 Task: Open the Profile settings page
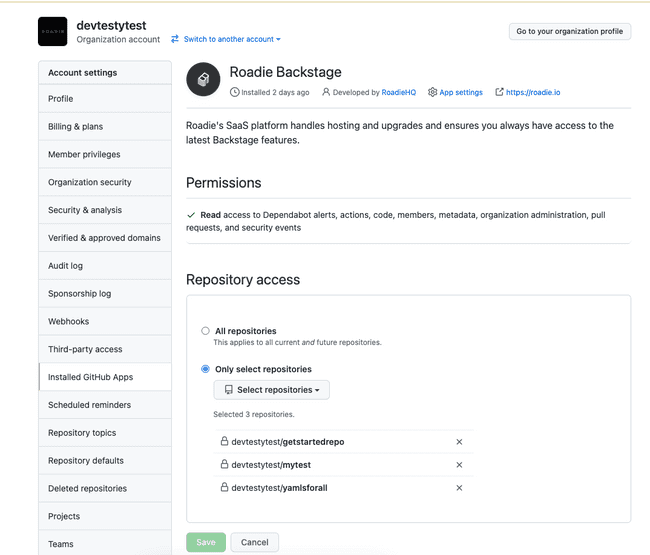(105, 99)
